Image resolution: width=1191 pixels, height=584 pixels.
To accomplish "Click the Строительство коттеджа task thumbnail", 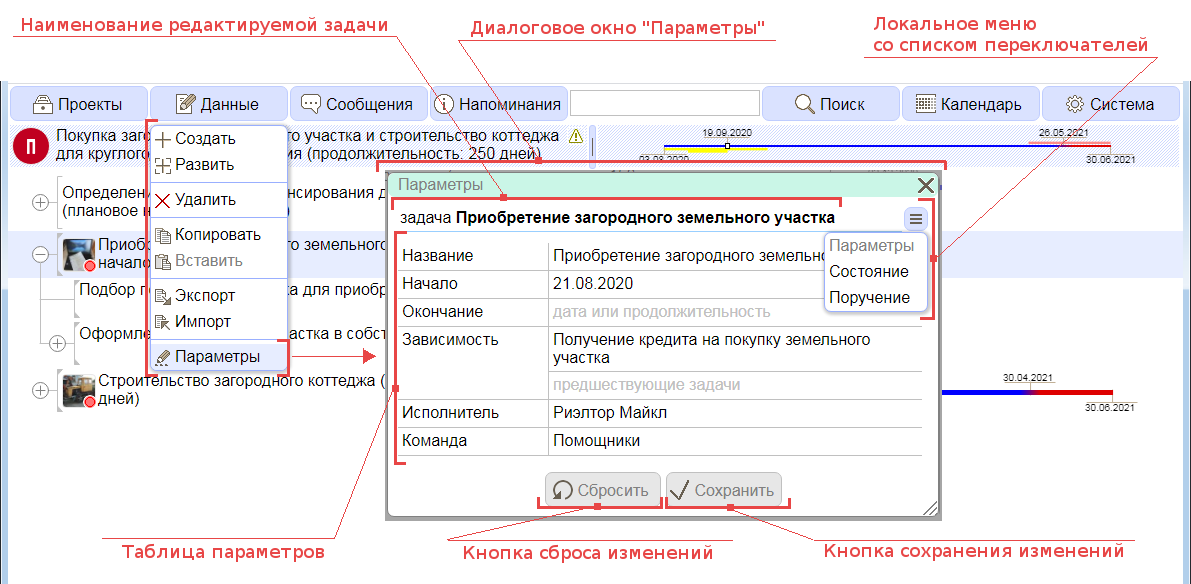I will [x=78, y=390].
